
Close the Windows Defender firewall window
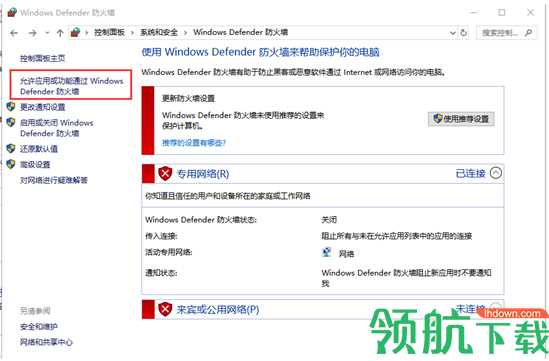530,13
